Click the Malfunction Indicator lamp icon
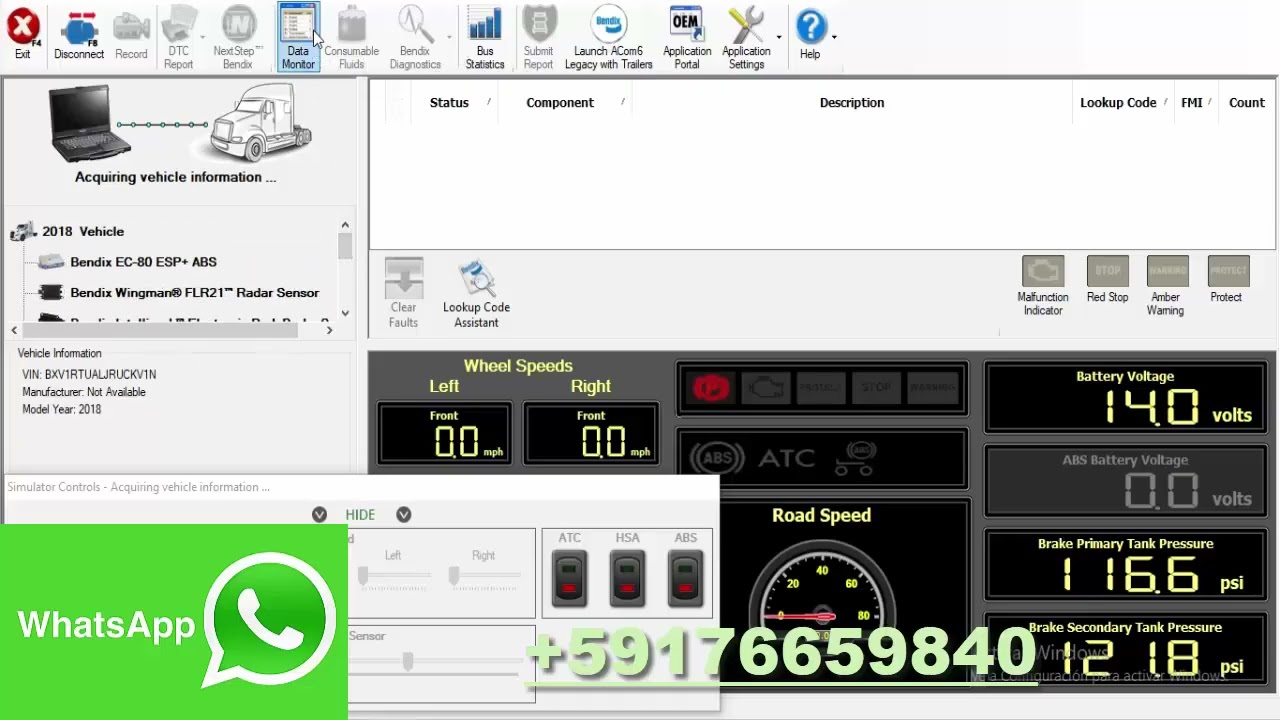1280x720 pixels. point(1043,271)
